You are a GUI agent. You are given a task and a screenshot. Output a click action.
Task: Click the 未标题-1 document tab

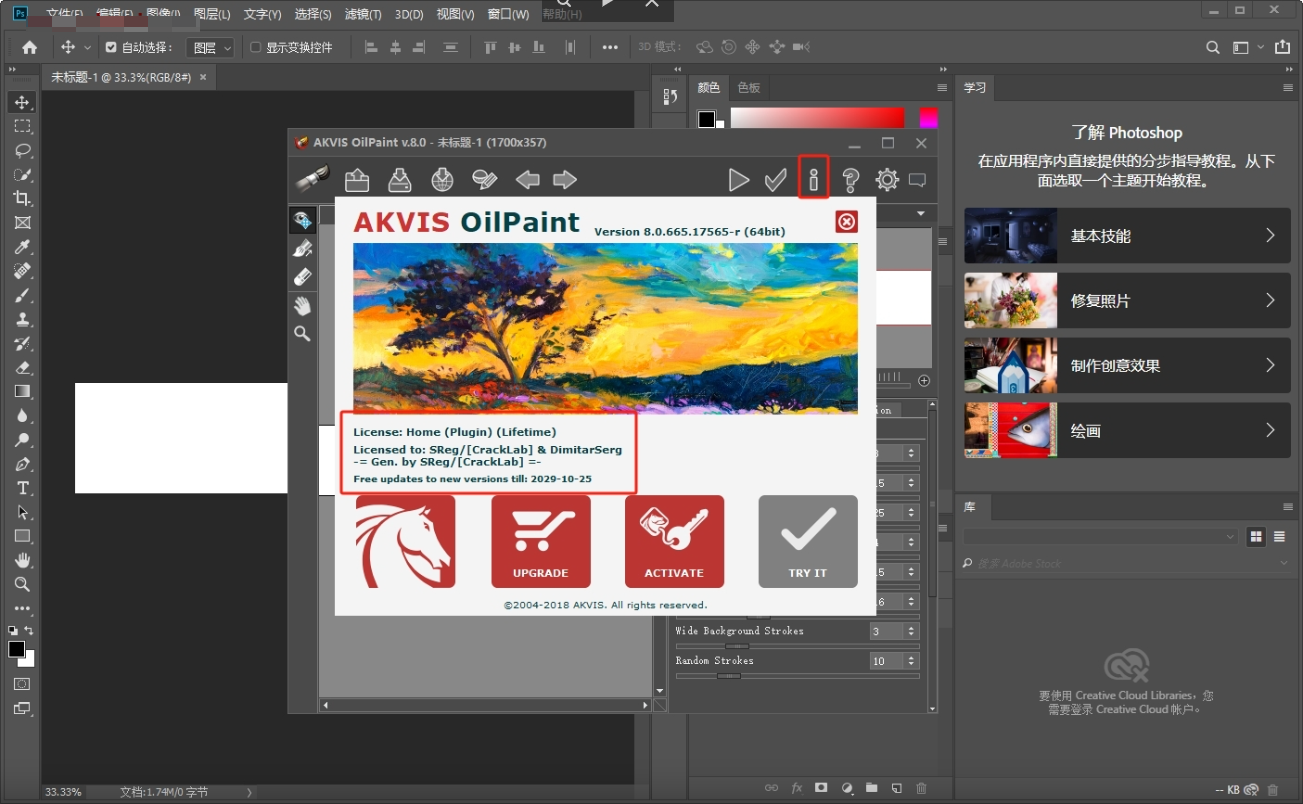121,77
